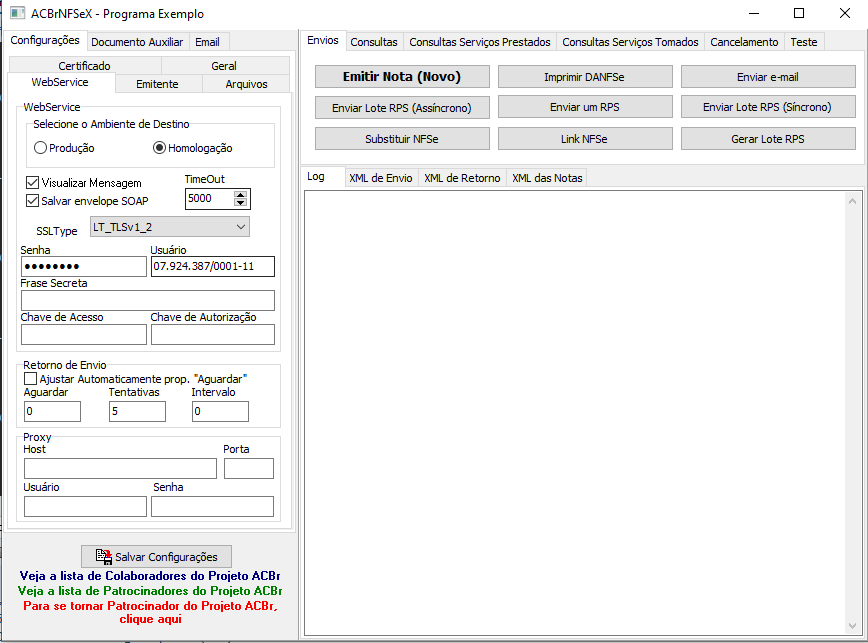Click the Enviar e-mail button
Viewport: 868px width, 643px height.
[x=768, y=76]
